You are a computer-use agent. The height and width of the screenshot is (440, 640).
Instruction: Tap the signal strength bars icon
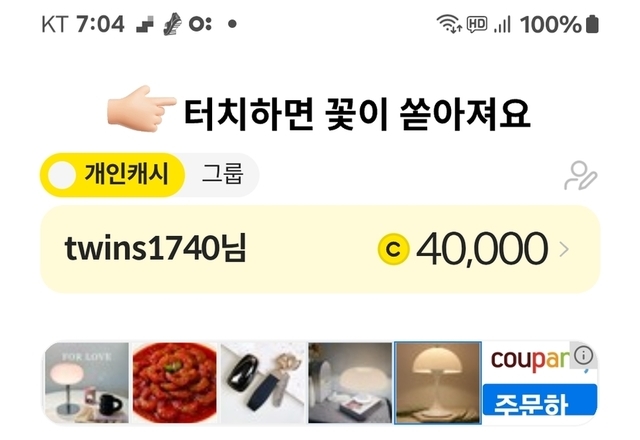[x=502, y=24]
